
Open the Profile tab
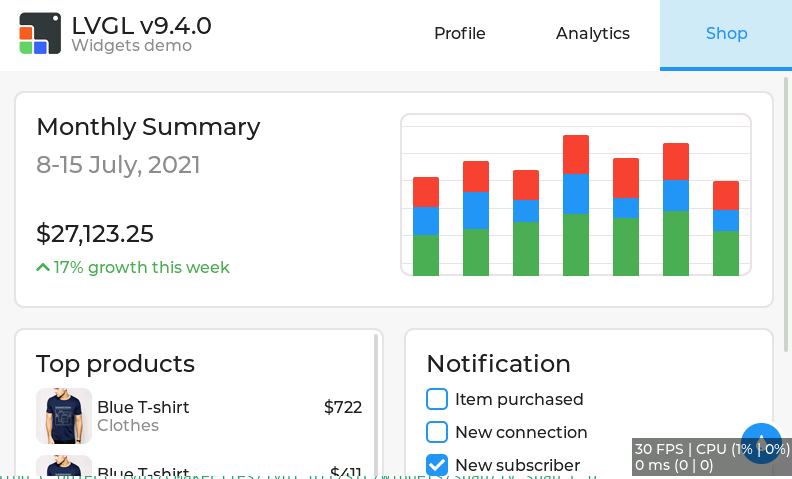tap(459, 34)
